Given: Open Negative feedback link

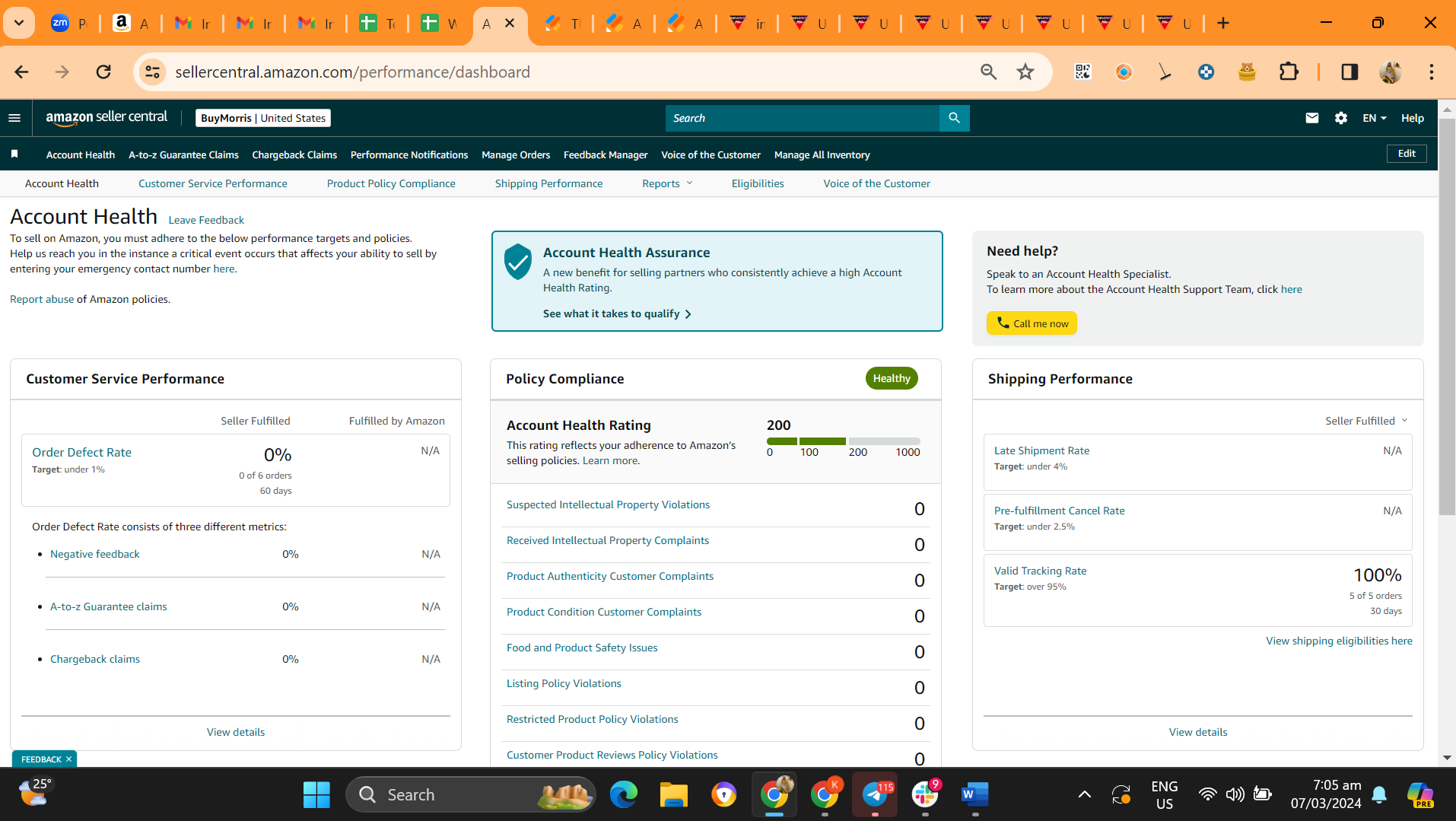Looking at the screenshot, I should click(x=95, y=554).
